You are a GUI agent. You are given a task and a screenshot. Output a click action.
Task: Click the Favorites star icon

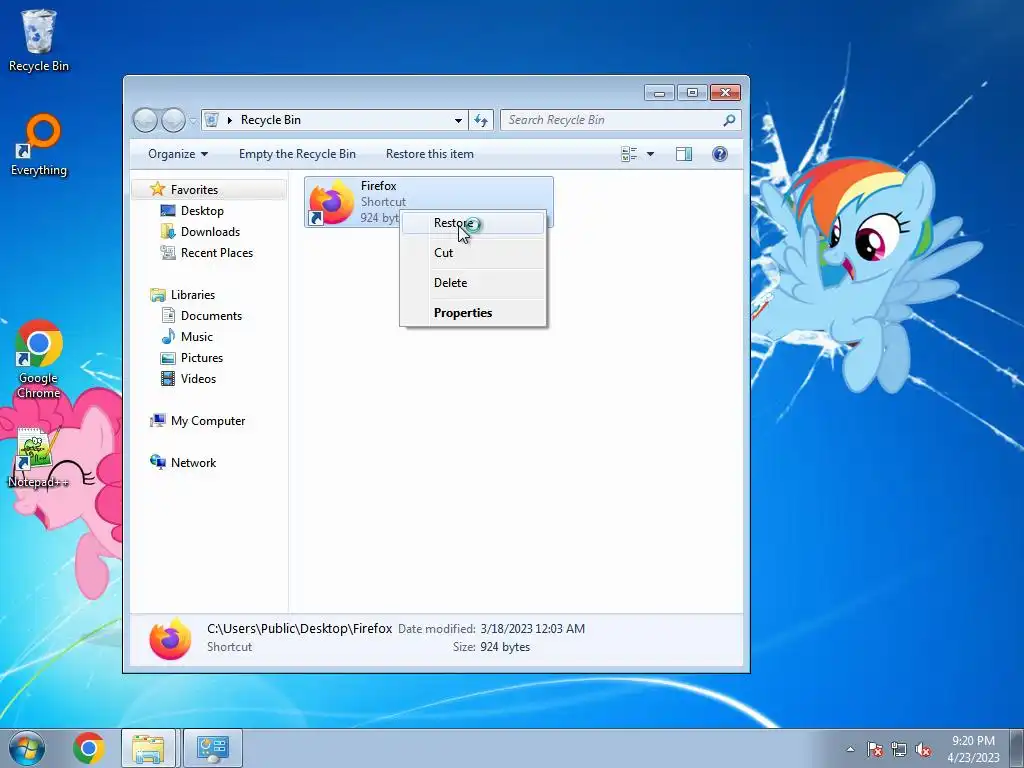point(157,189)
